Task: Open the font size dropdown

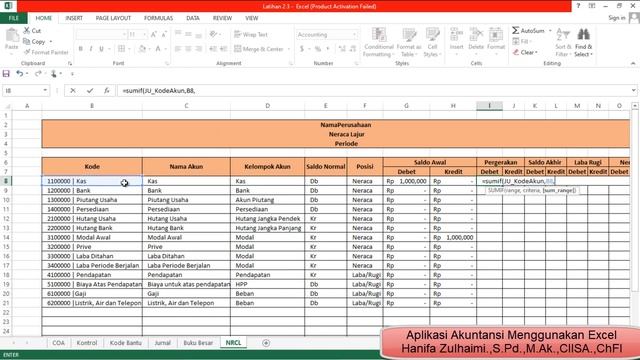Action: (x=144, y=35)
